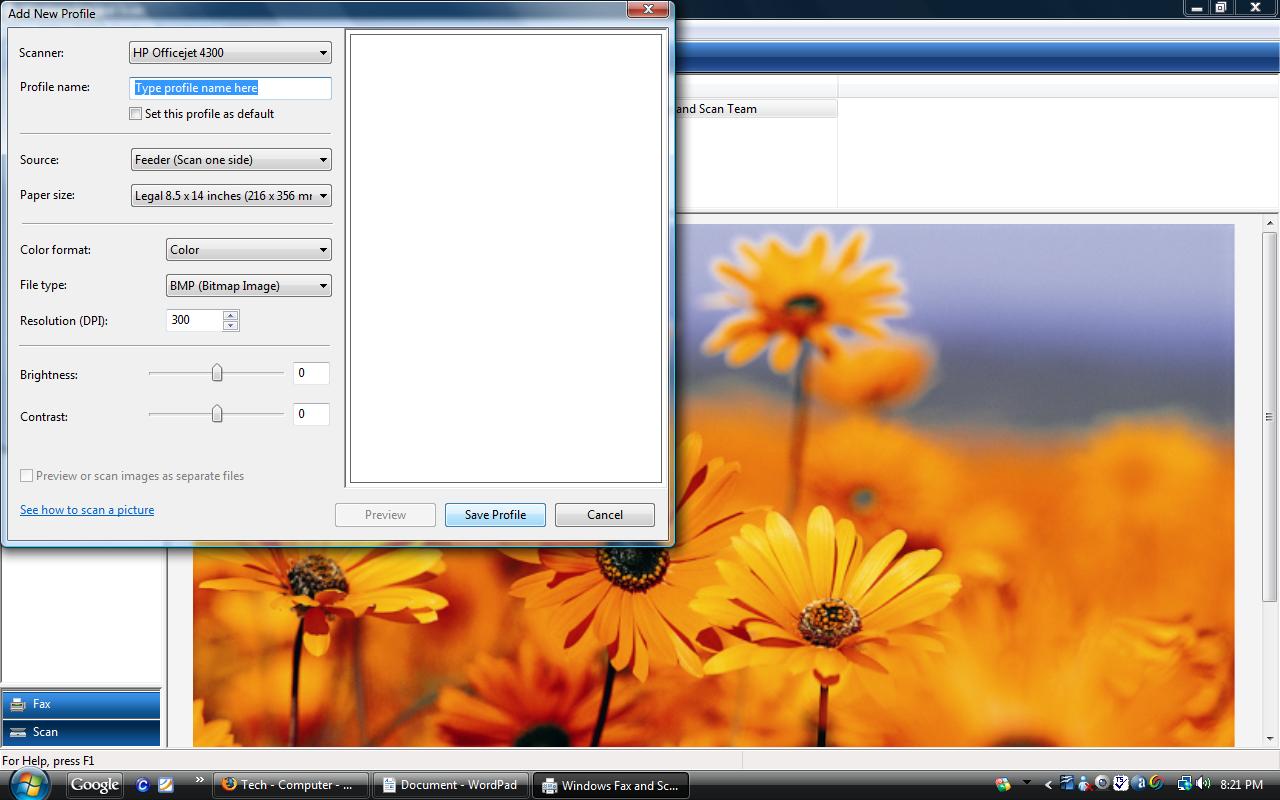Decrease the Resolution DPI spinner

pyautogui.click(x=231, y=326)
